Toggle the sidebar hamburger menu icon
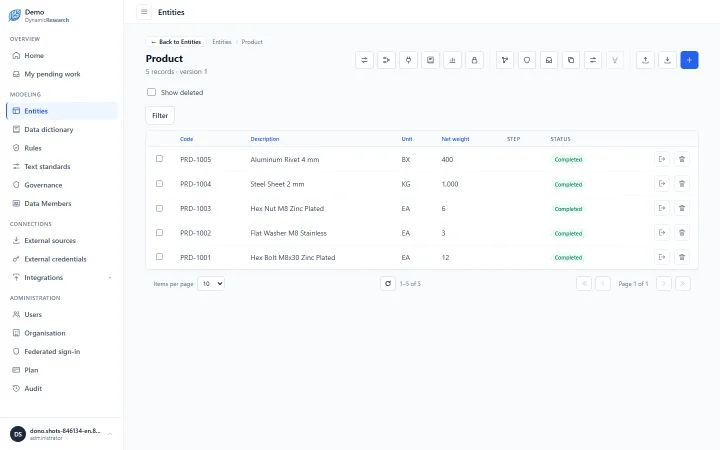 click(144, 12)
